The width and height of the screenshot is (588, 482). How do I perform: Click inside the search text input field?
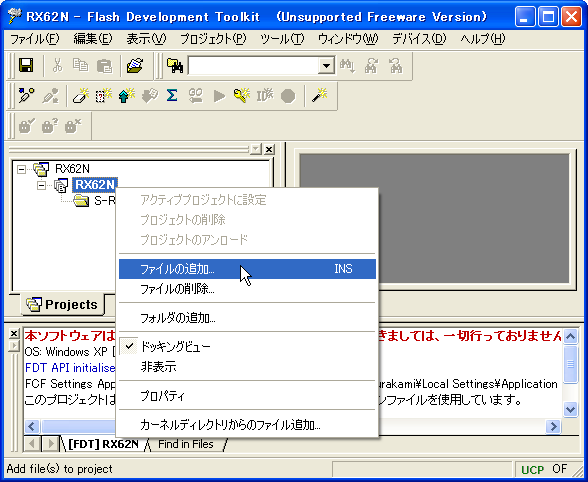[x=254, y=66]
